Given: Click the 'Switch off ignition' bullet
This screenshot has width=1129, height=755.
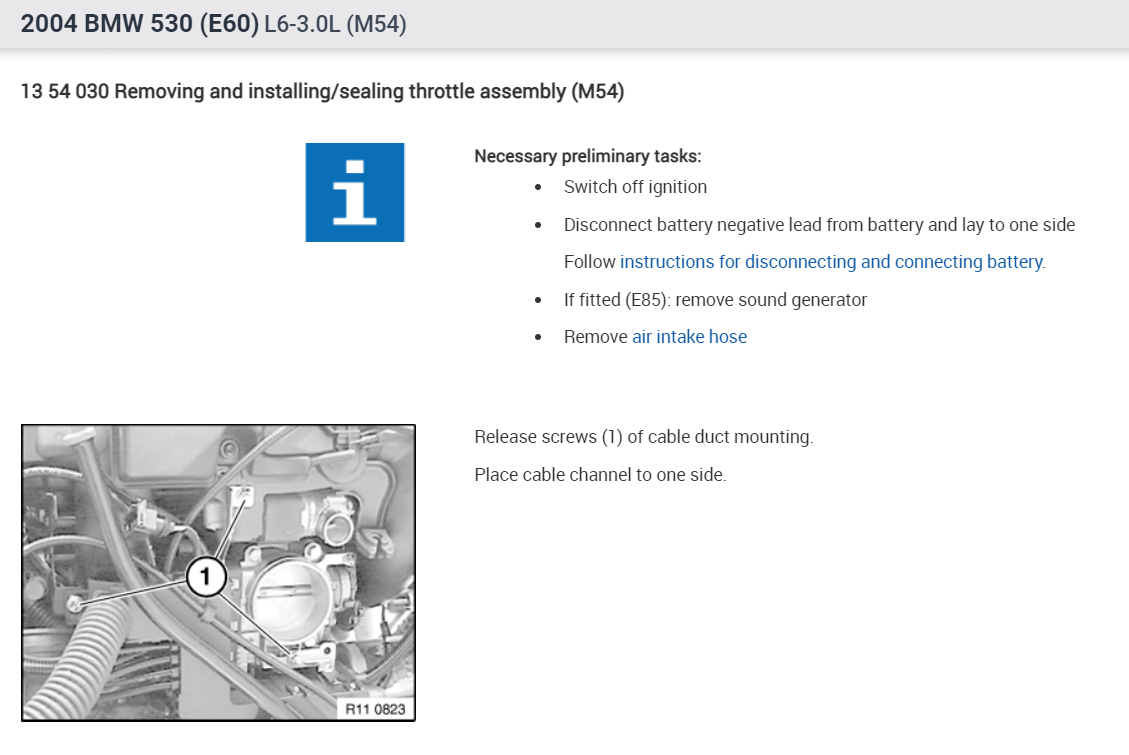Looking at the screenshot, I should (635, 187).
